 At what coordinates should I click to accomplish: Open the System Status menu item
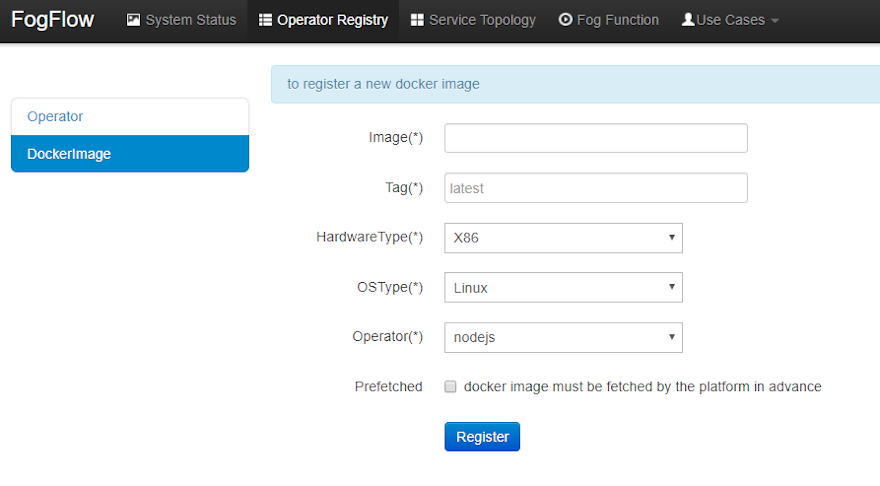click(190, 20)
